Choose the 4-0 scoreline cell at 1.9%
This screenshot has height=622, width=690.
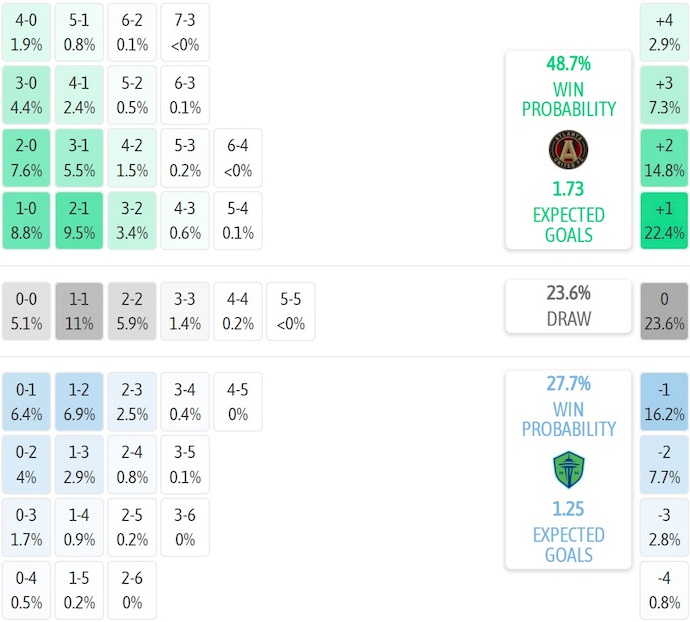tap(27, 33)
